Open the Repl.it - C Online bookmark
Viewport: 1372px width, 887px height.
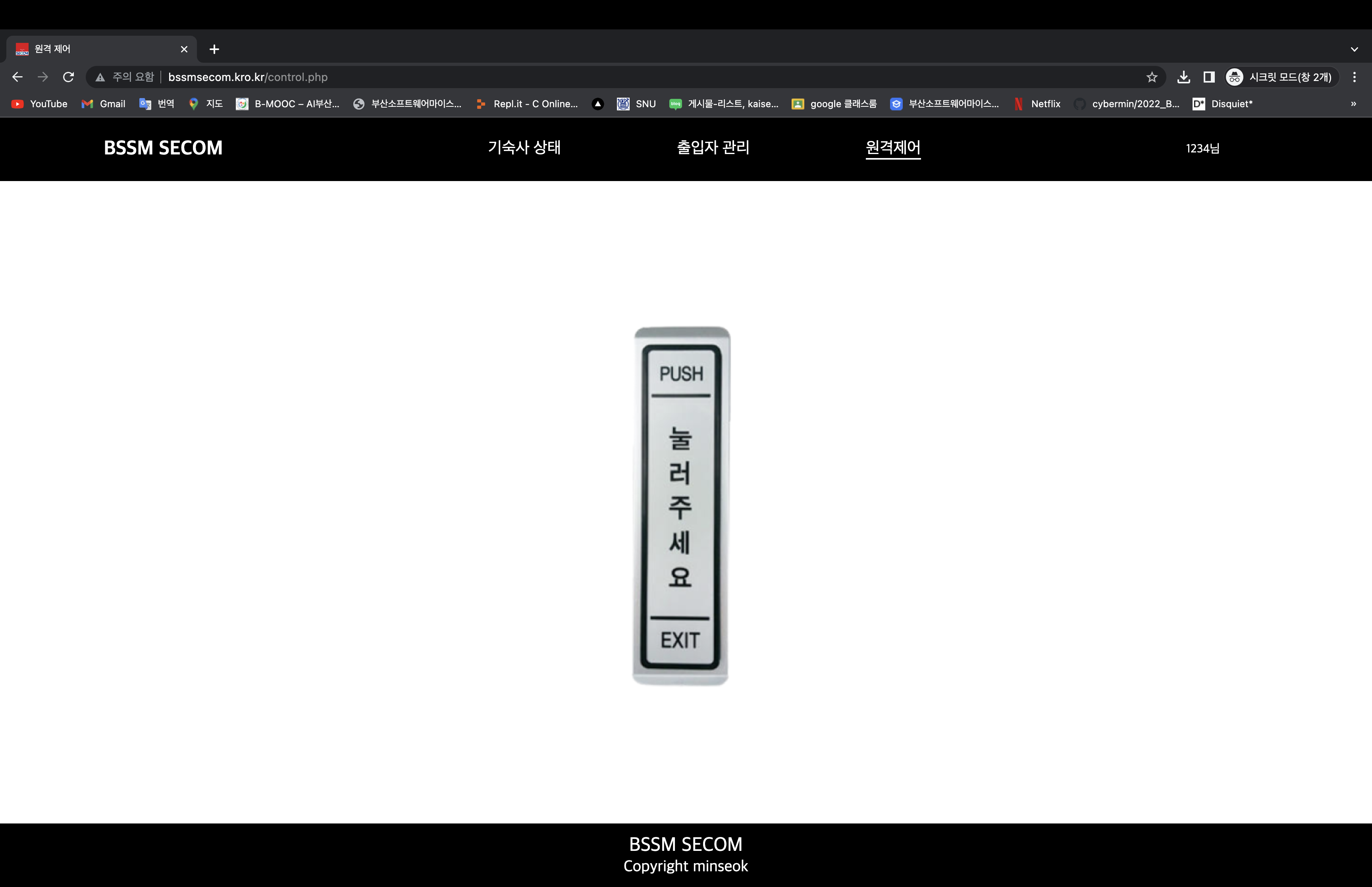527,104
